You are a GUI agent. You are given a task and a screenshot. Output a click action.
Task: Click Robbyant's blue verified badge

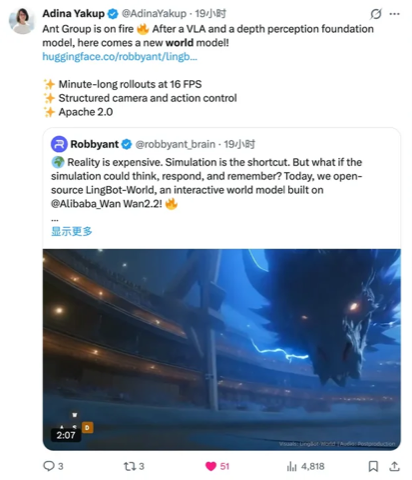tap(126, 144)
